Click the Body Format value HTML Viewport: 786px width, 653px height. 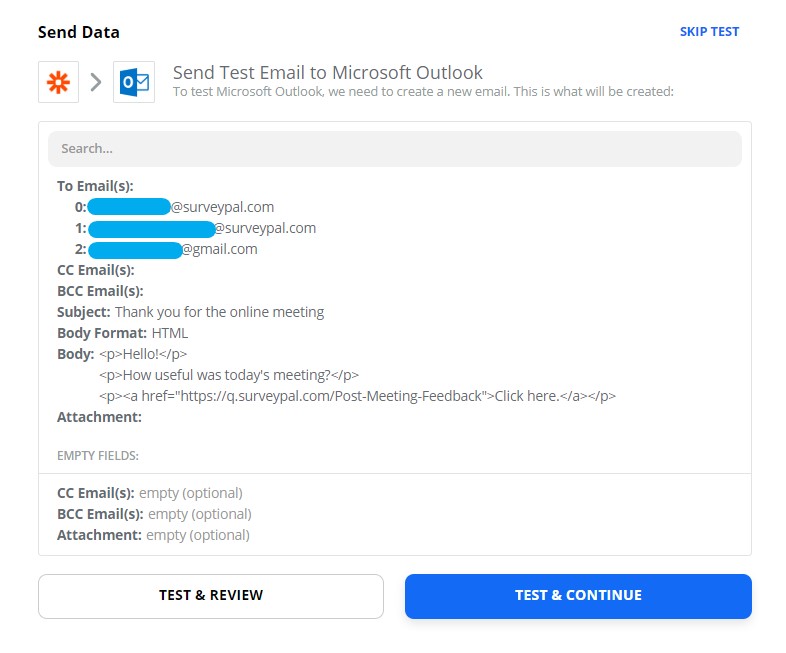(169, 333)
